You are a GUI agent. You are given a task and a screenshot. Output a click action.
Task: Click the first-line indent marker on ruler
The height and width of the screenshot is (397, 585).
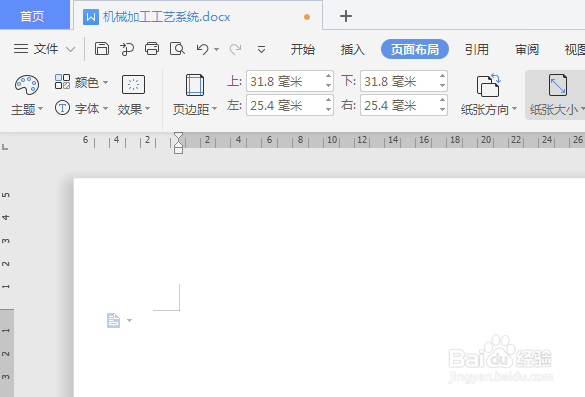178,135
